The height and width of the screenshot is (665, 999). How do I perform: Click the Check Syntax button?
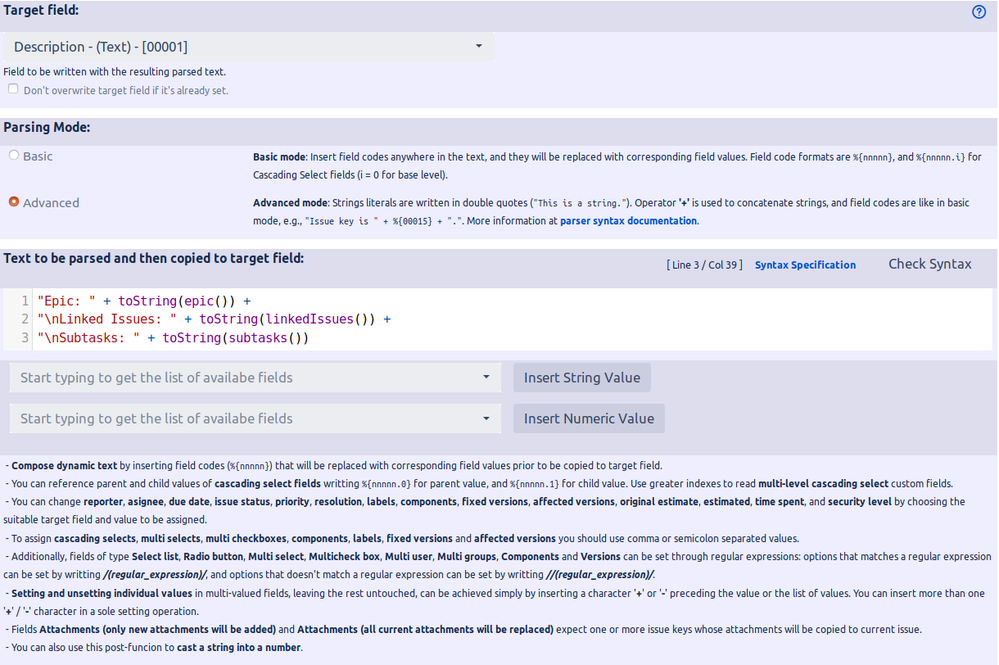(930, 264)
